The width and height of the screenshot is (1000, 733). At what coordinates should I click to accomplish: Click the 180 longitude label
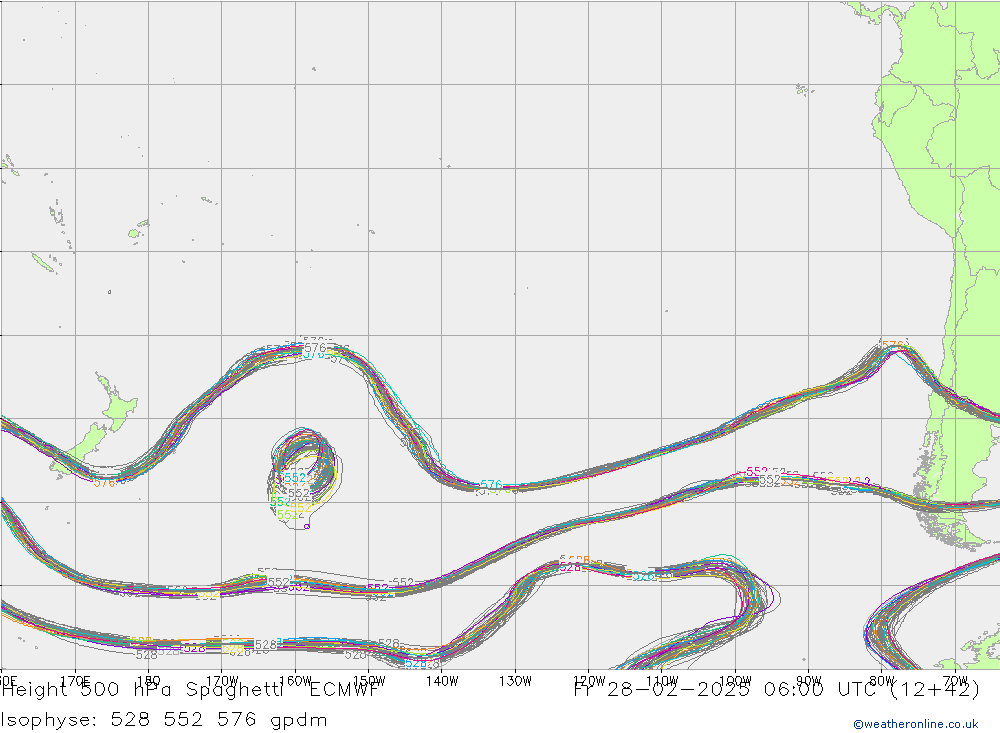coord(149,681)
